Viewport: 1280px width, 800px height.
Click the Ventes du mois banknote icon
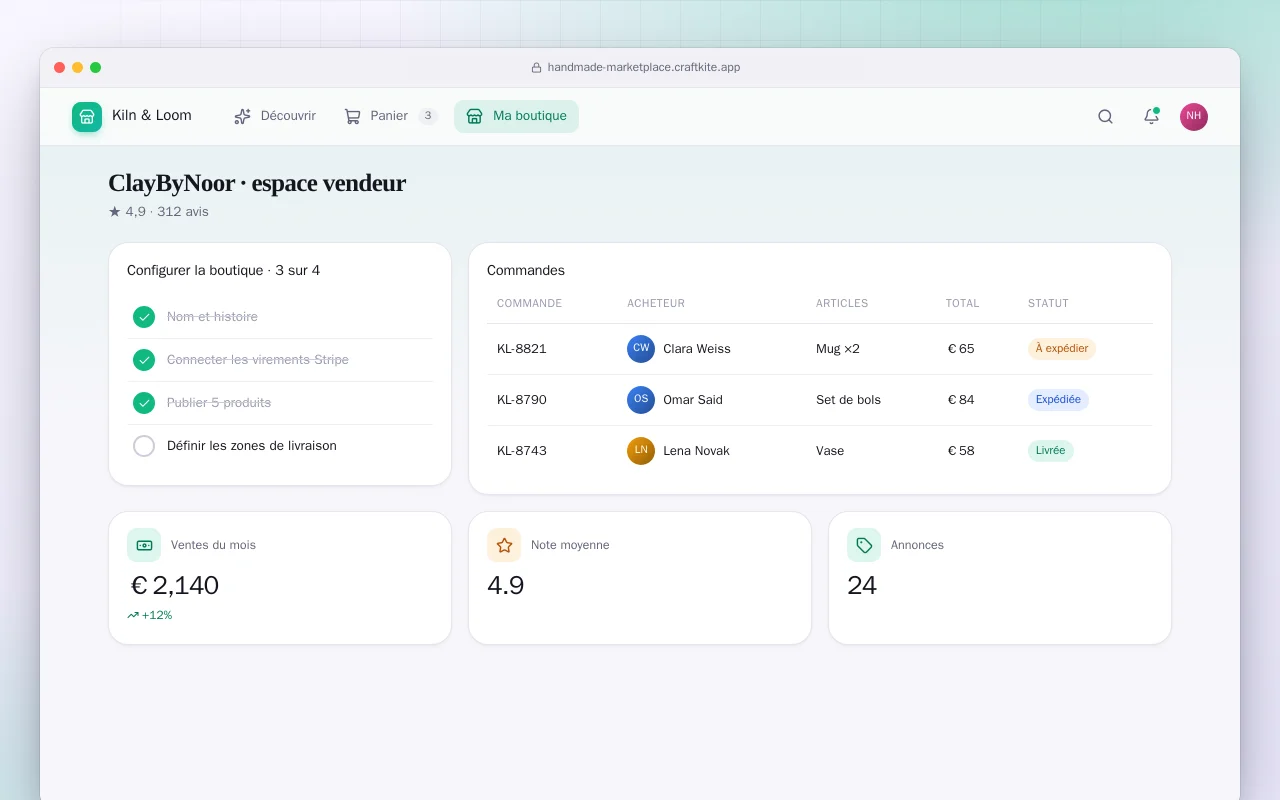tap(144, 545)
